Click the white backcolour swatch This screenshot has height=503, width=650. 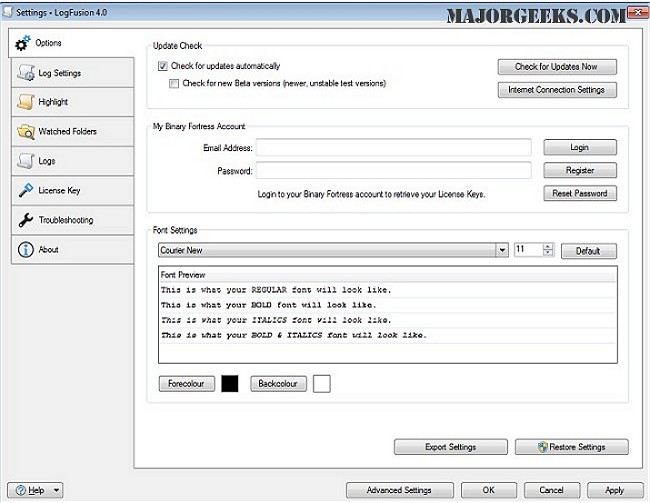tap(322, 384)
